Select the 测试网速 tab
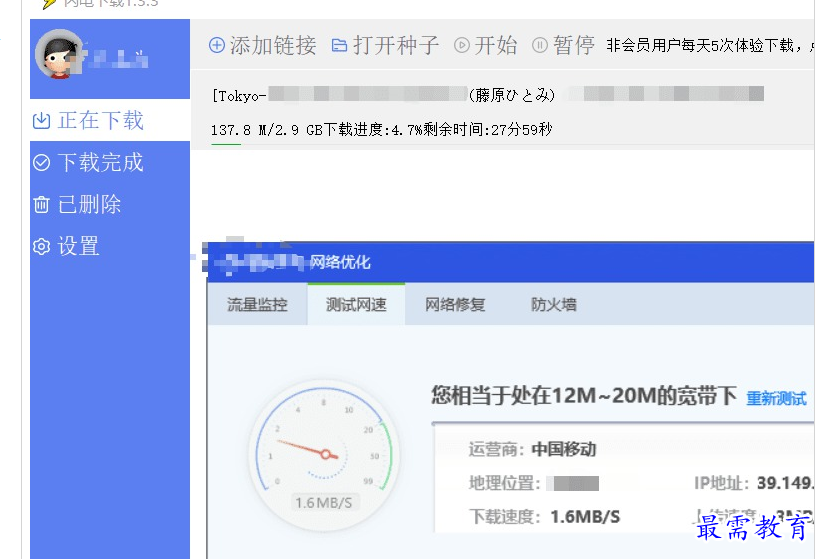 point(356,305)
